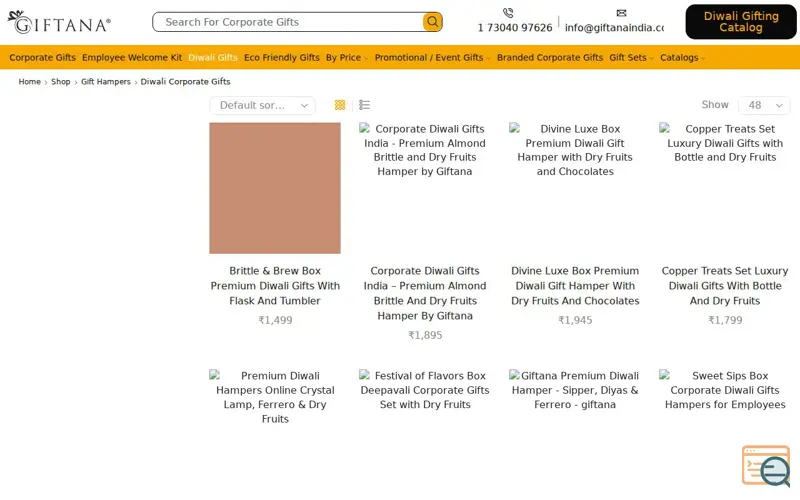Open Corporate Diwali Gifts India Almond Brittle title

tap(425, 293)
